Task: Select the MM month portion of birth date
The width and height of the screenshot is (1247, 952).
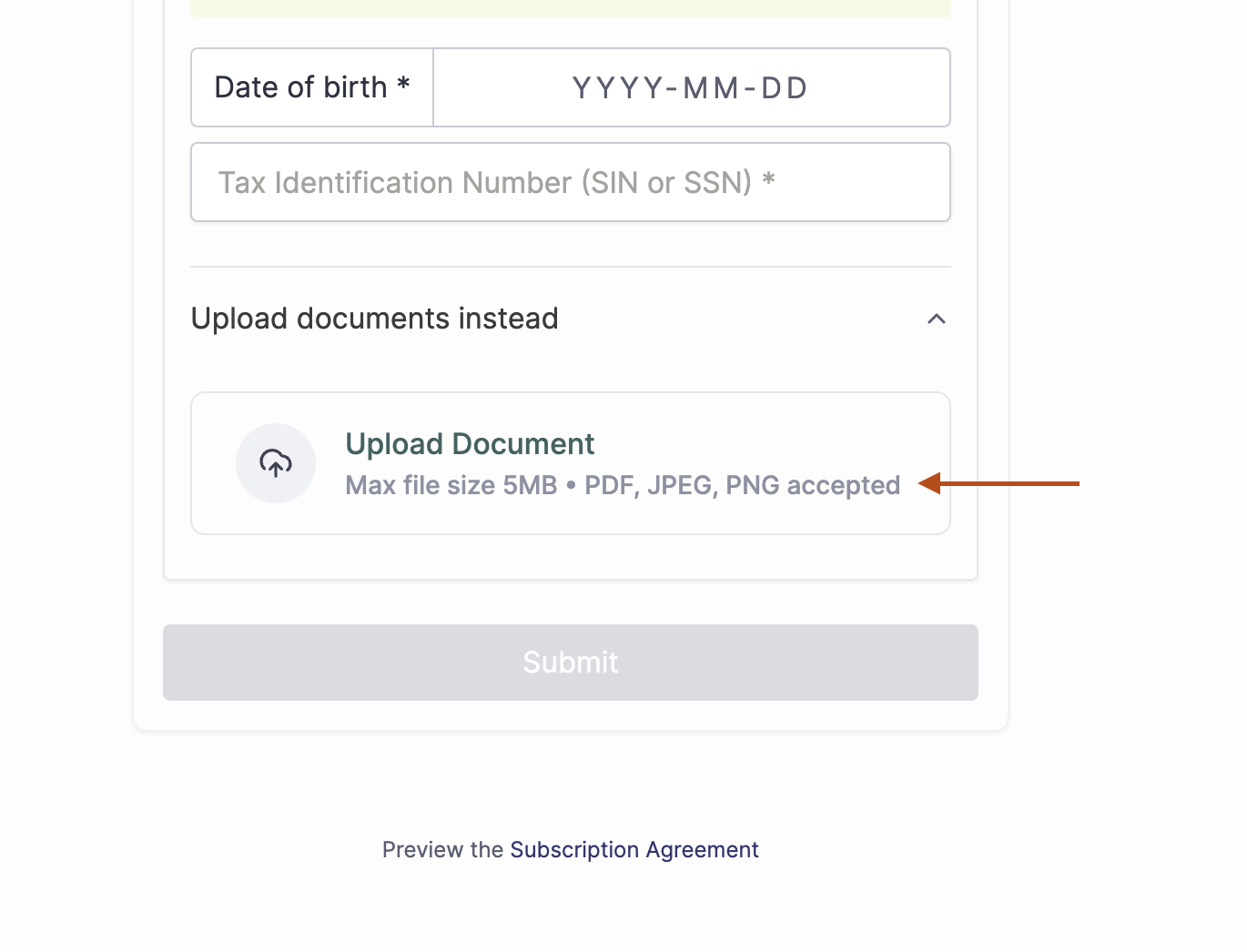Action: 711,88
